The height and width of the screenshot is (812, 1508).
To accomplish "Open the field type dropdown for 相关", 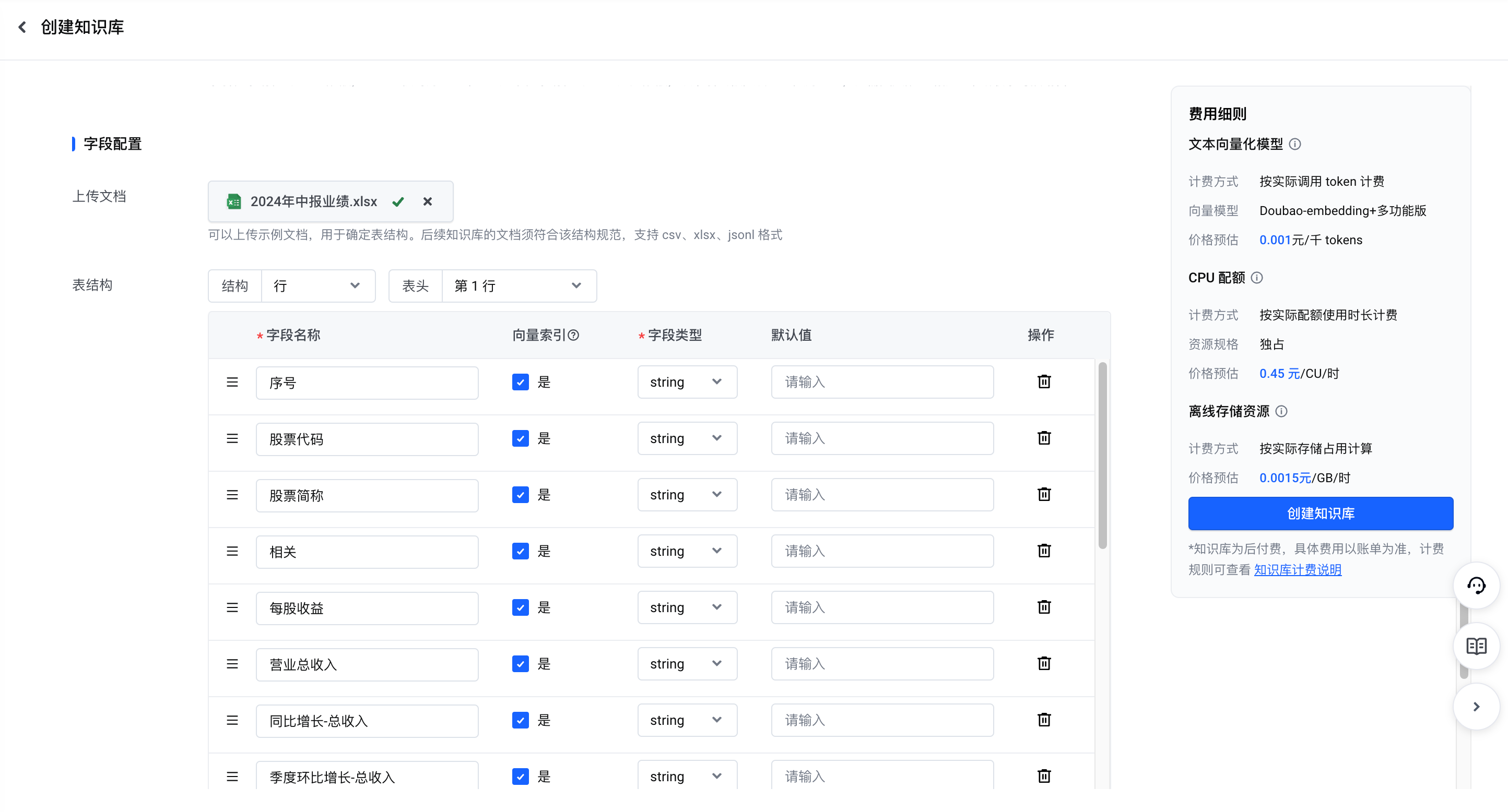I will [687, 551].
